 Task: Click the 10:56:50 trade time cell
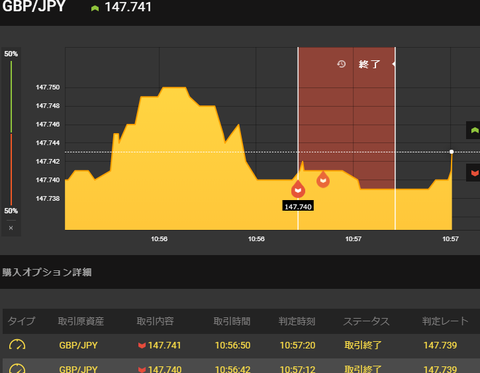tap(233, 345)
